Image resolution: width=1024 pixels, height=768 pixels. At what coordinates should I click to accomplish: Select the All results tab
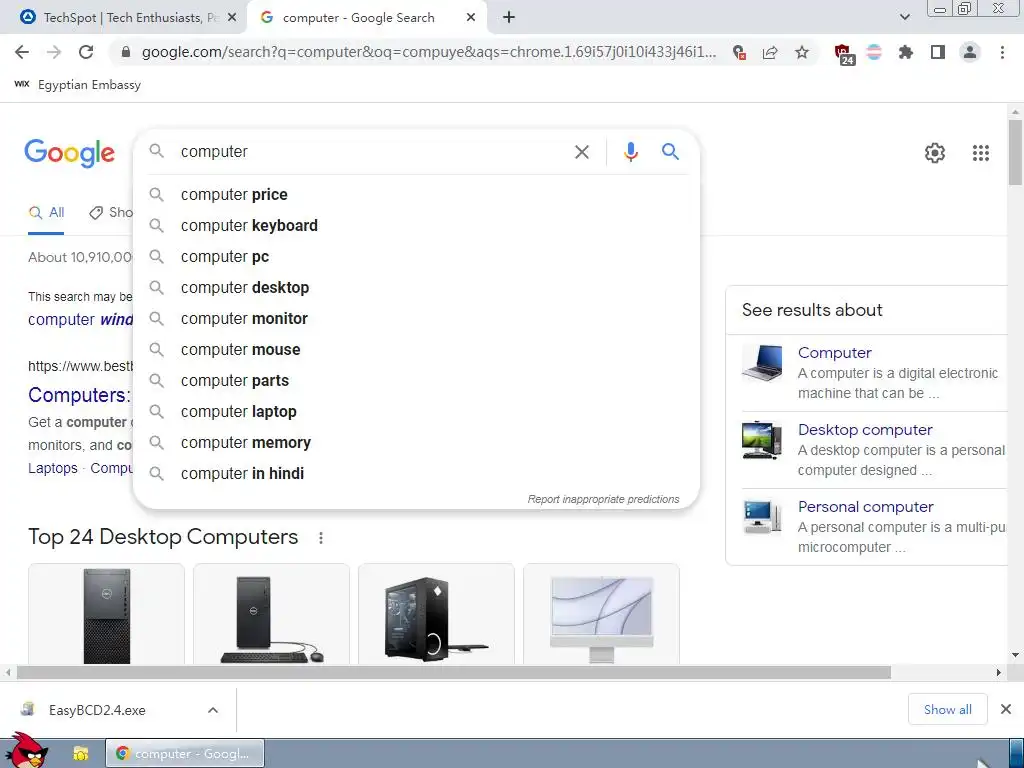pyautogui.click(x=46, y=212)
